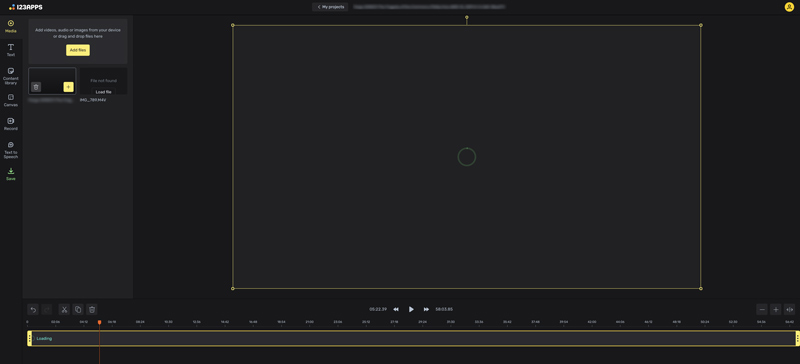Viewport: 800px width, 364px height.
Task: Skip forward with the fast-forward button
Action: point(426,309)
